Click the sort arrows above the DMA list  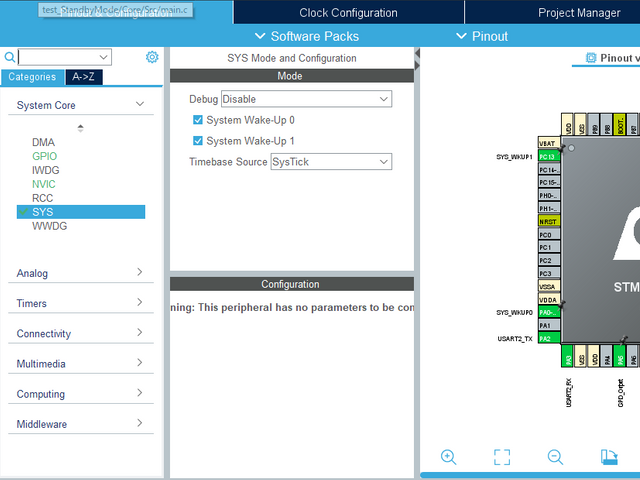(x=80, y=128)
